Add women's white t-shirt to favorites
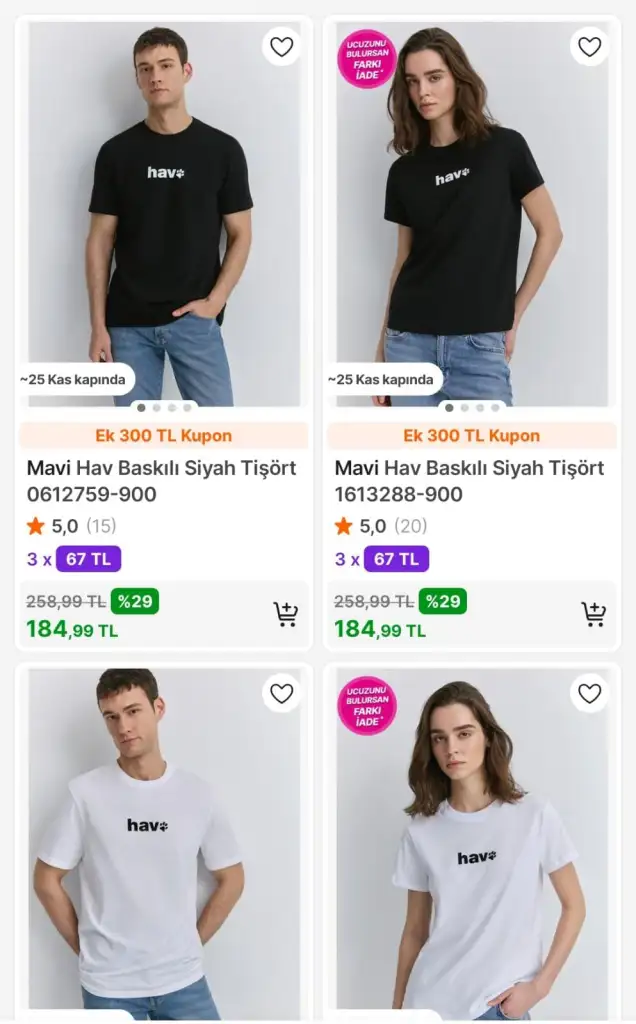 point(590,693)
